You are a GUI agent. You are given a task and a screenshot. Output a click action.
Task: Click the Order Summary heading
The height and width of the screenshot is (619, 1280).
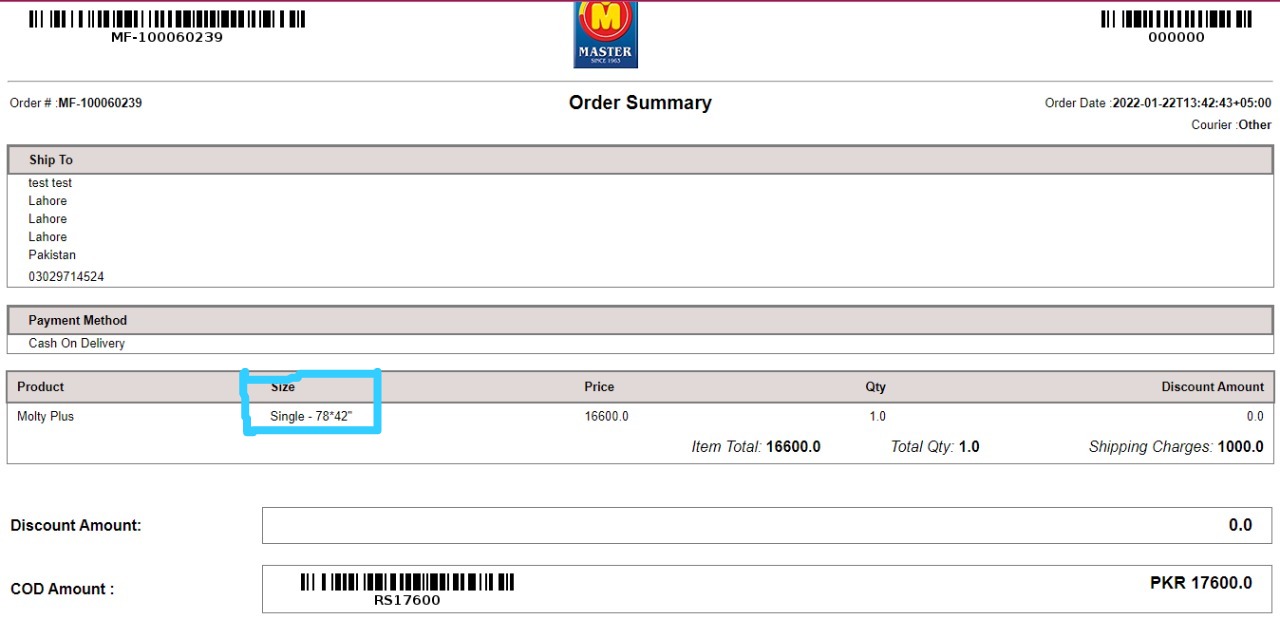[x=640, y=103]
